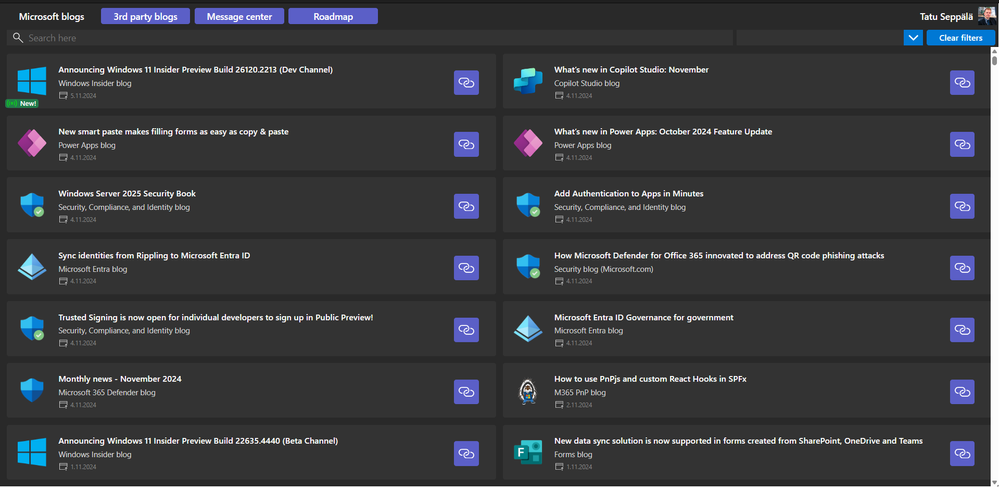Copy link for Sync identities from Rippling post
Image resolution: width=999 pixels, height=487 pixels.
point(466,268)
